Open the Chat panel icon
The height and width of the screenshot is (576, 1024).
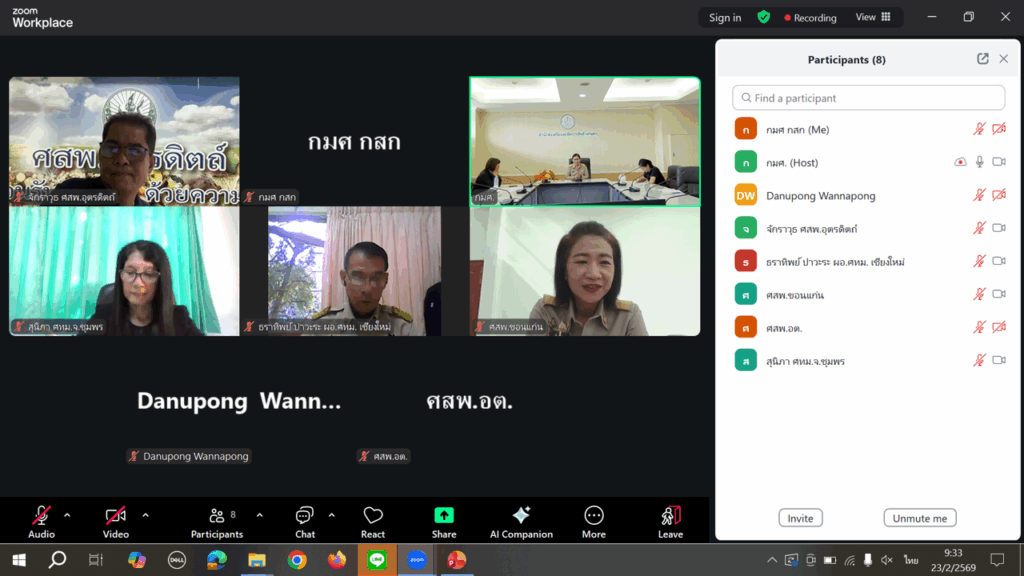click(305, 520)
